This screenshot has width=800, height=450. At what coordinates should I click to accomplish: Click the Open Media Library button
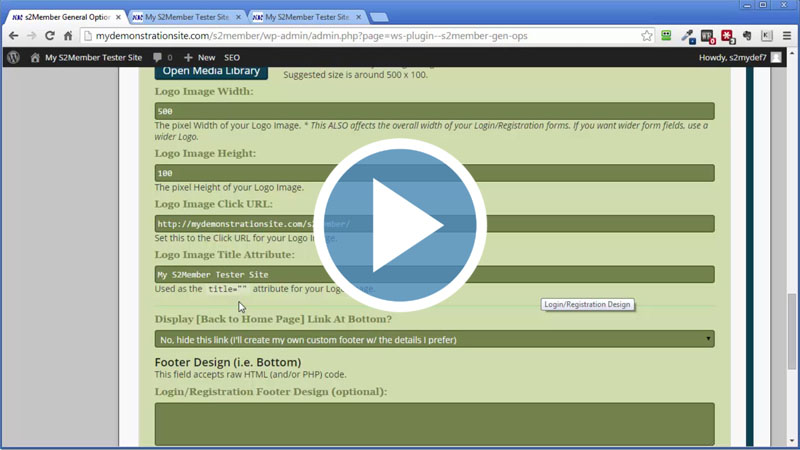click(211, 70)
